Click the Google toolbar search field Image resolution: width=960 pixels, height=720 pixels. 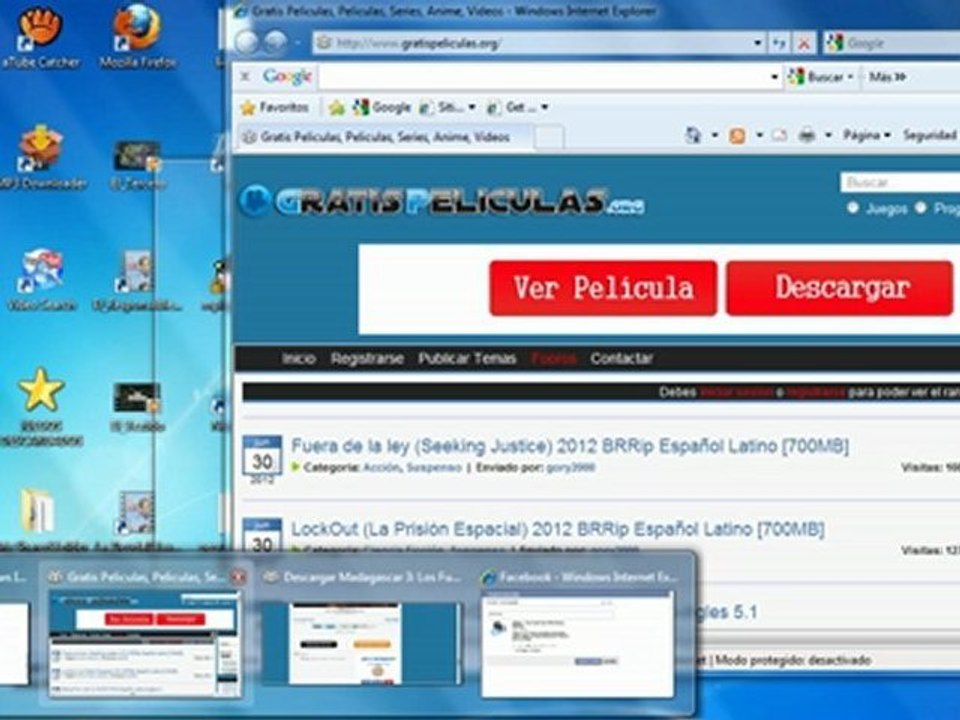coord(542,77)
